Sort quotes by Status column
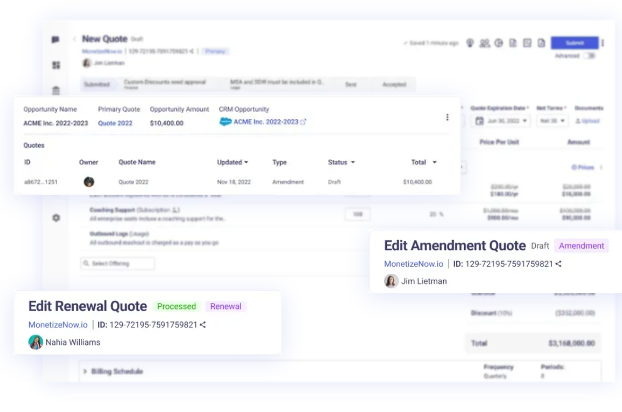Image resolution: width=622 pixels, height=412 pixels. coord(342,162)
